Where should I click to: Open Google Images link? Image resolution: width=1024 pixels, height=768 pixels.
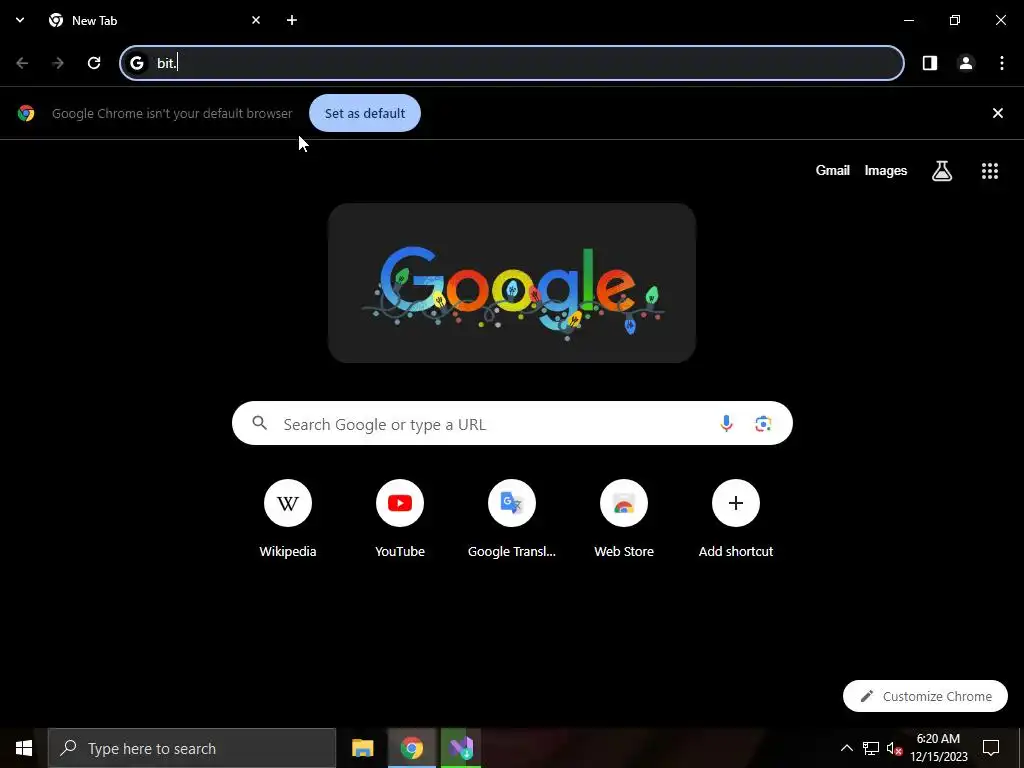[x=886, y=170]
